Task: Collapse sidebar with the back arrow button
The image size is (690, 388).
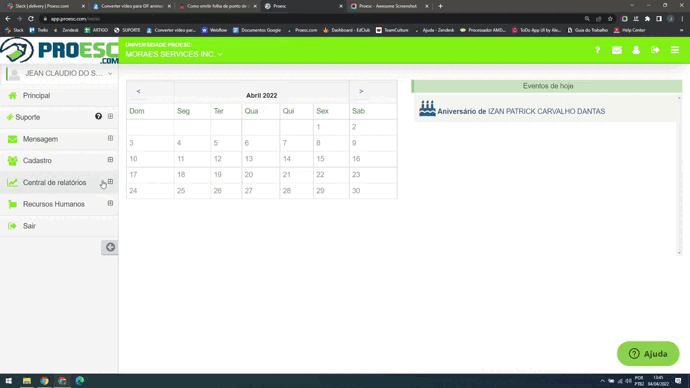Action: (110, 247)
